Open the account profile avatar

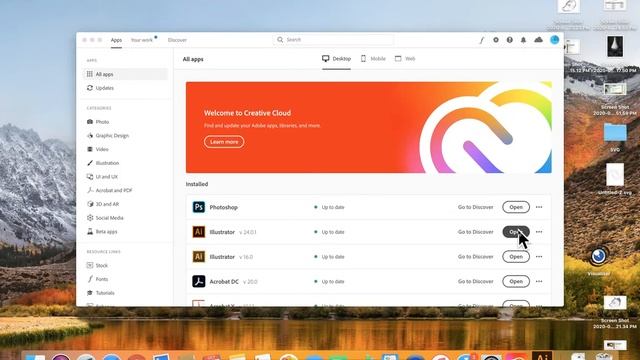click(554, 40)
